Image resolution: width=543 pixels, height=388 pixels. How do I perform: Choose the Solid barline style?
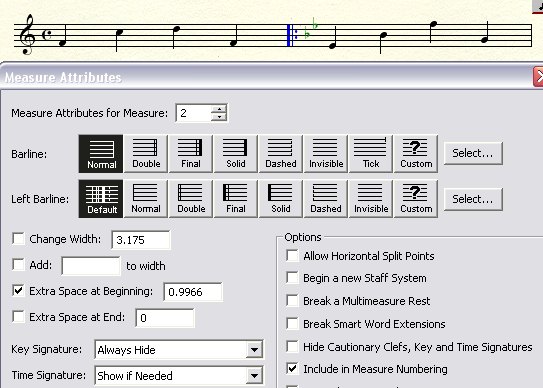pos(235,154)
